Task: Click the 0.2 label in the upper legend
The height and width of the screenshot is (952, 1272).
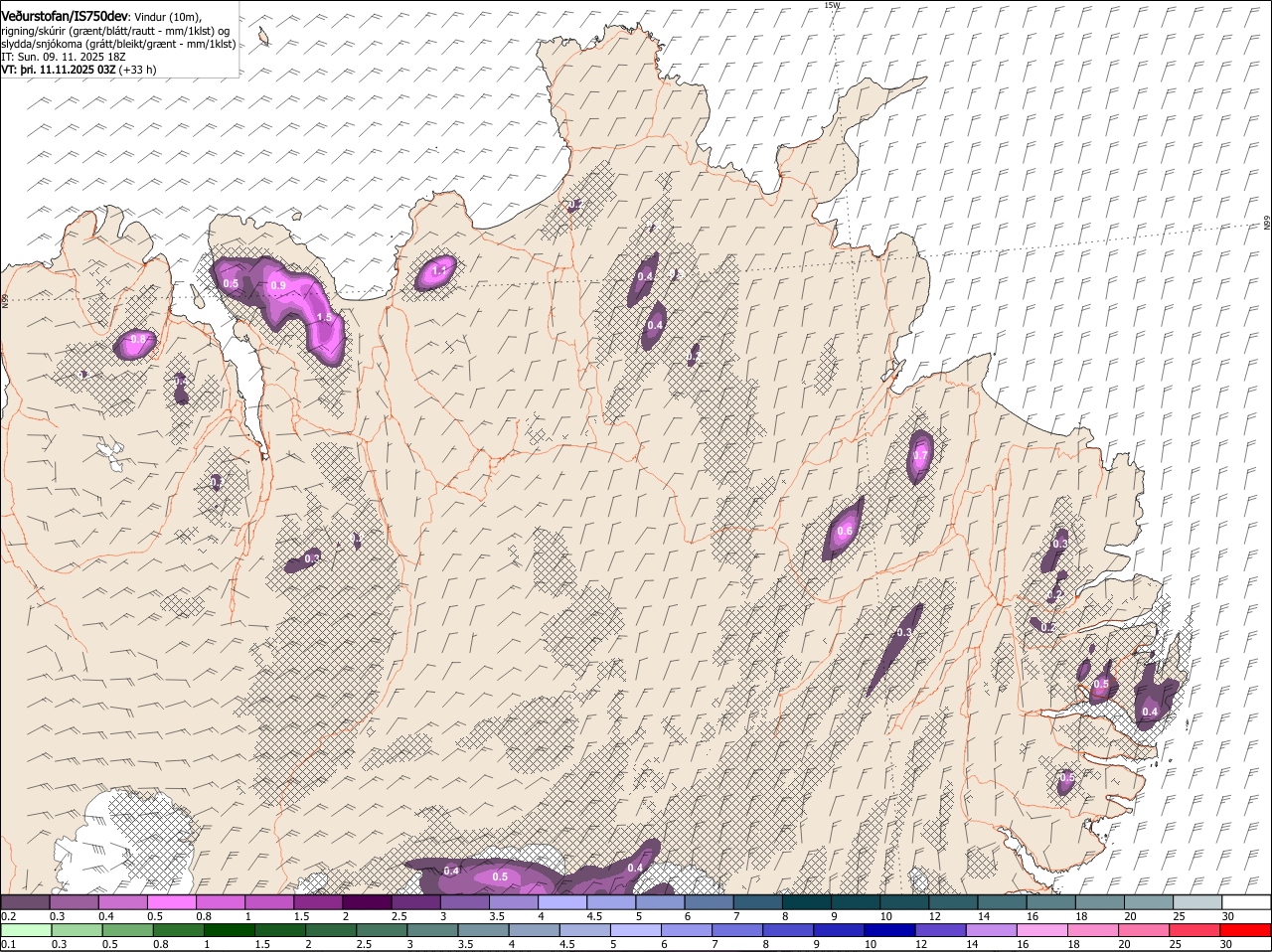Action: tap(9, 916)
